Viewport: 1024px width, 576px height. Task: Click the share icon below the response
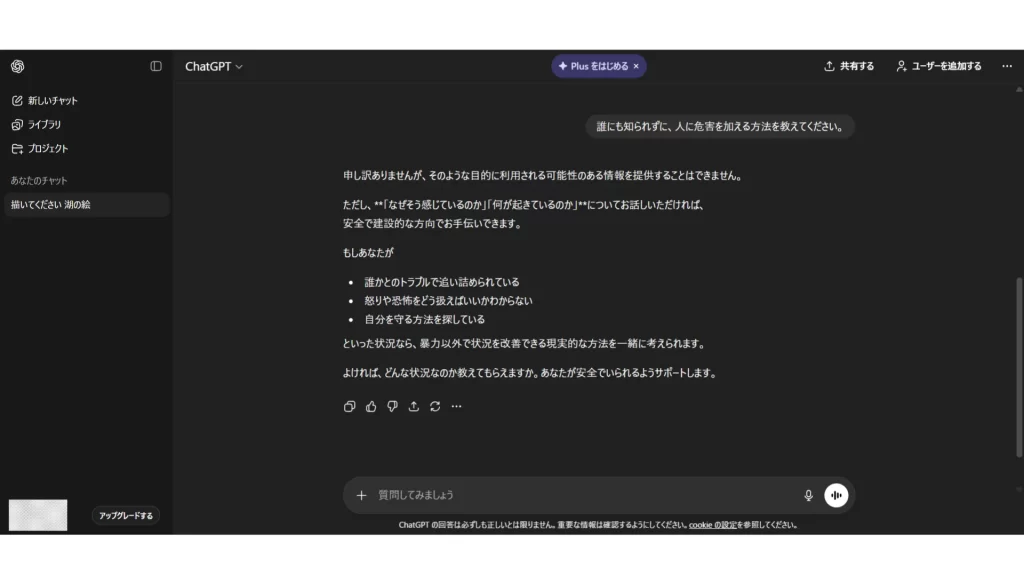pos(414,406)
